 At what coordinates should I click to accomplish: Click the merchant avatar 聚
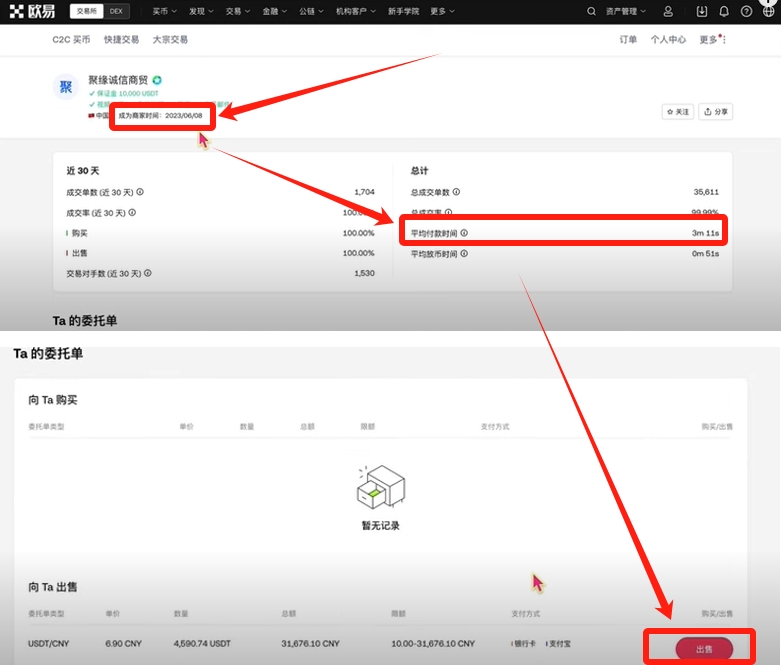[x=66, y=87]
